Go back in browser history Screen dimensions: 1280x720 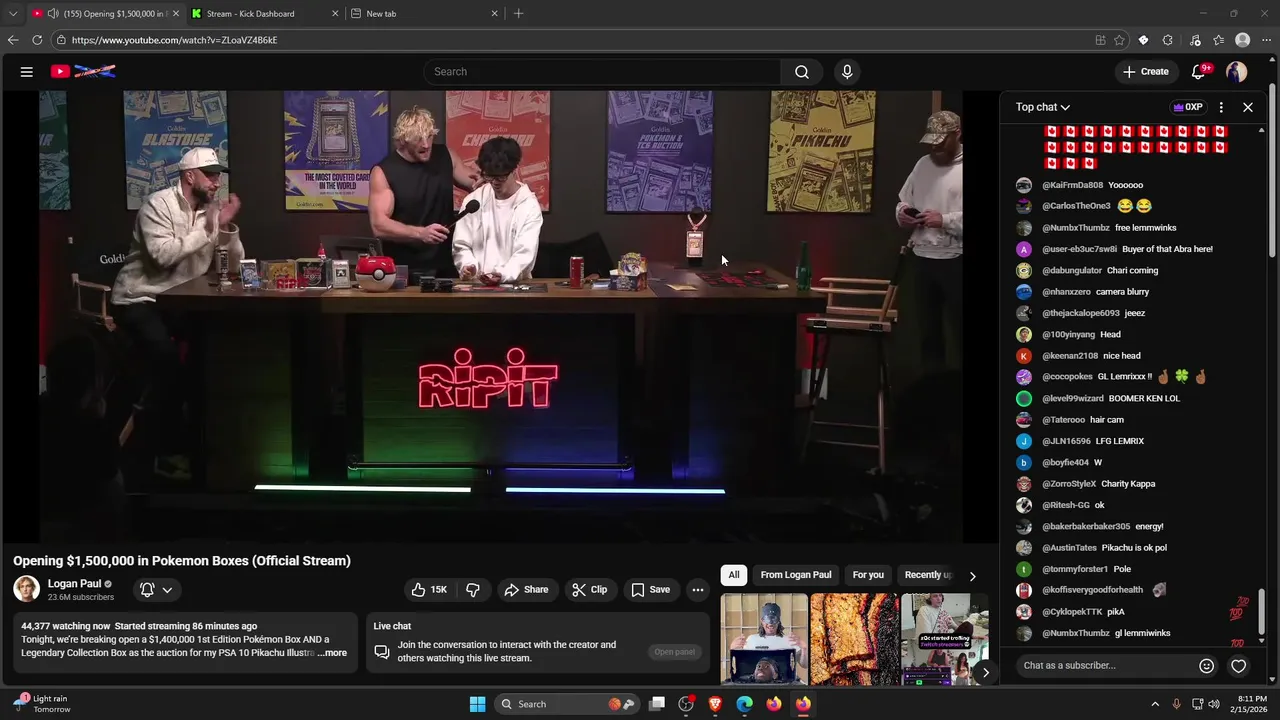point(13,40)
